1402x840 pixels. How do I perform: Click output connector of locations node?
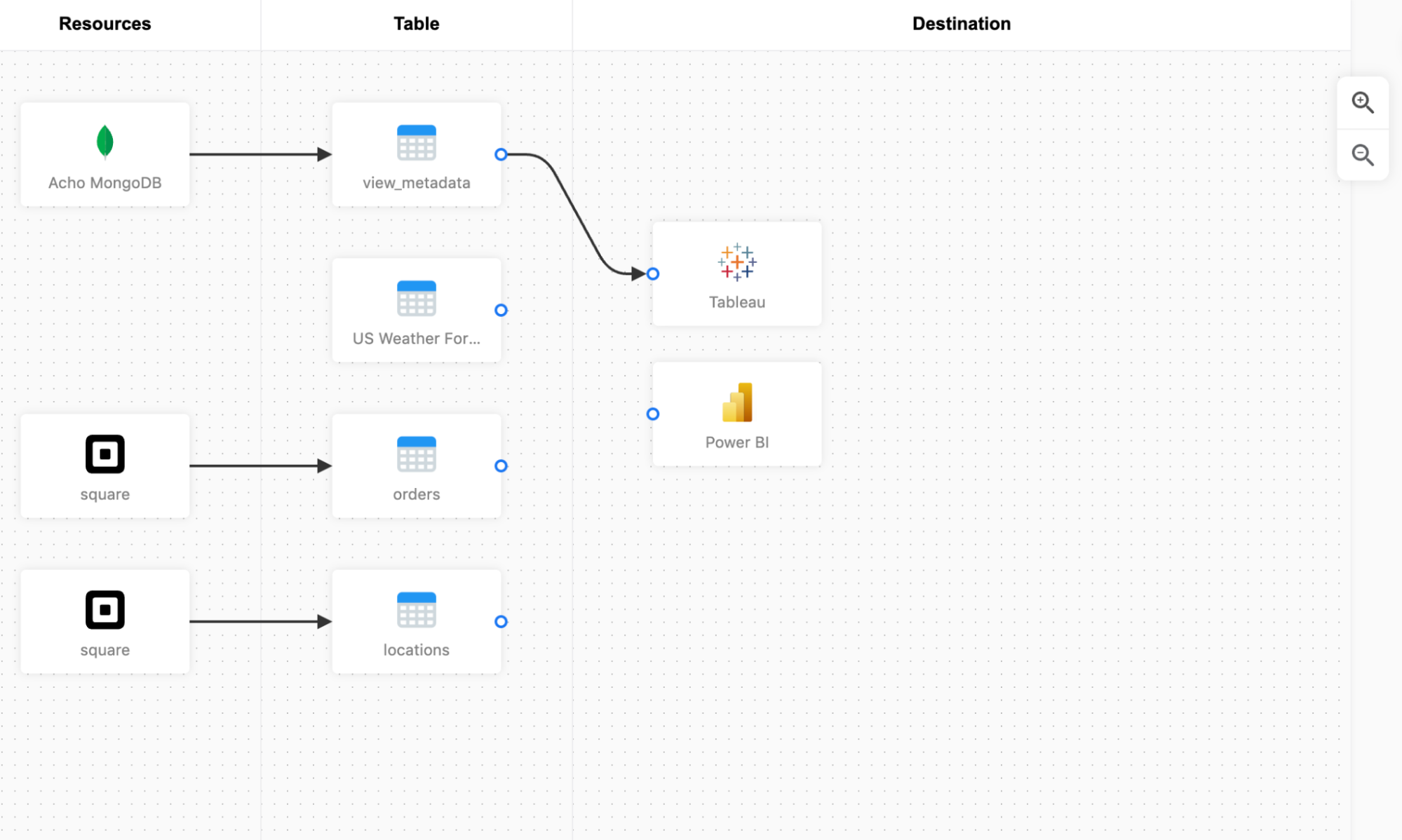(x=501, y=621)
